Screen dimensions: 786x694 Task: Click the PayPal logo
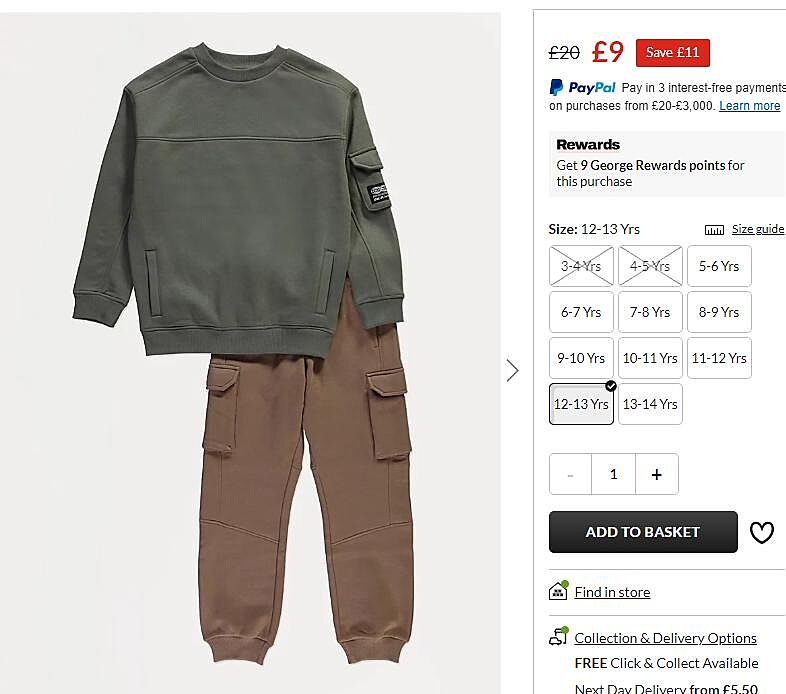(583, 88)
